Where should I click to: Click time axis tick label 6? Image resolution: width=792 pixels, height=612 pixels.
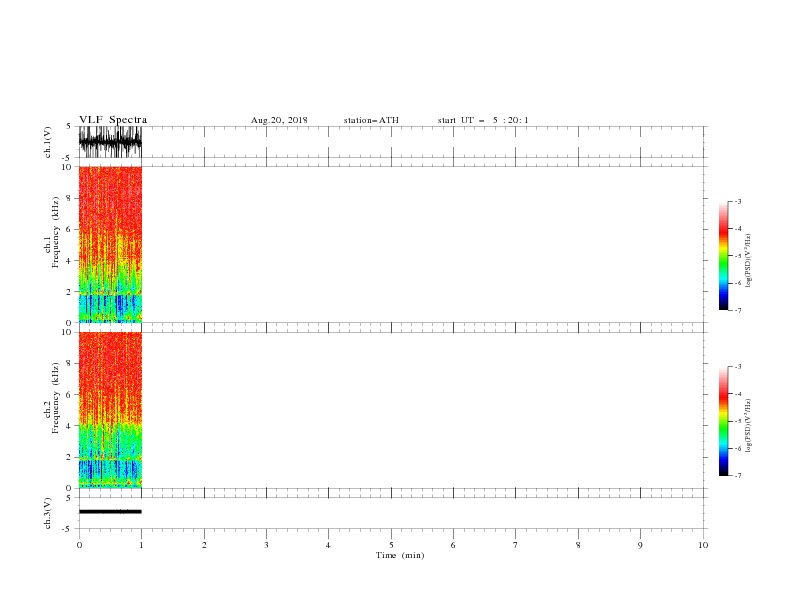tap(453, 545)
